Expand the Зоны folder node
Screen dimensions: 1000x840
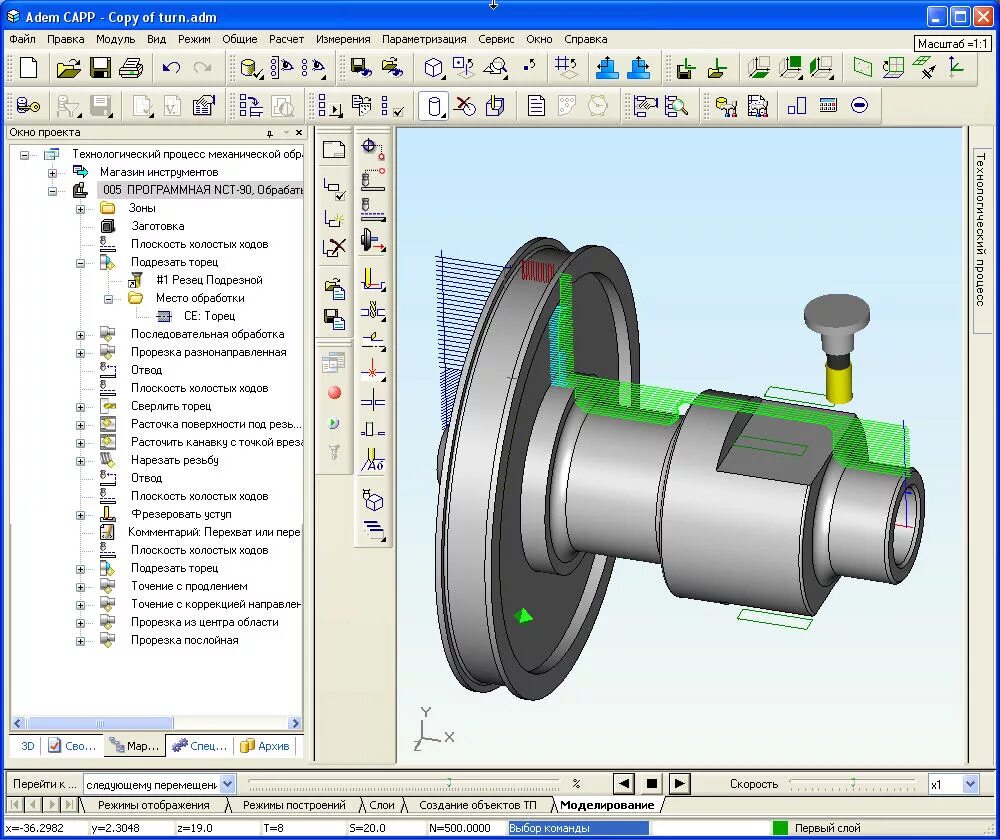(x=80, y=209)
